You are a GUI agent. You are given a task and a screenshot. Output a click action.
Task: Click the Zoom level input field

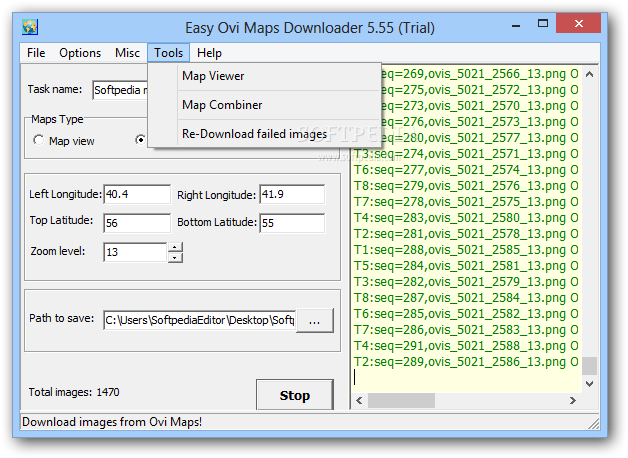[135, 252]
